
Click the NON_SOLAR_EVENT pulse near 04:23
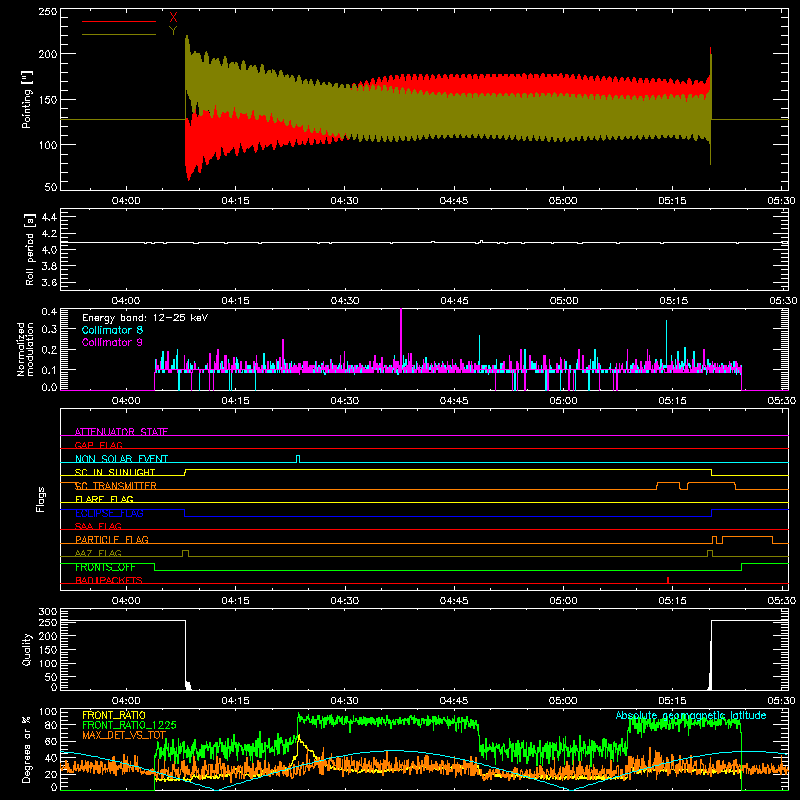tap(298, 458)
